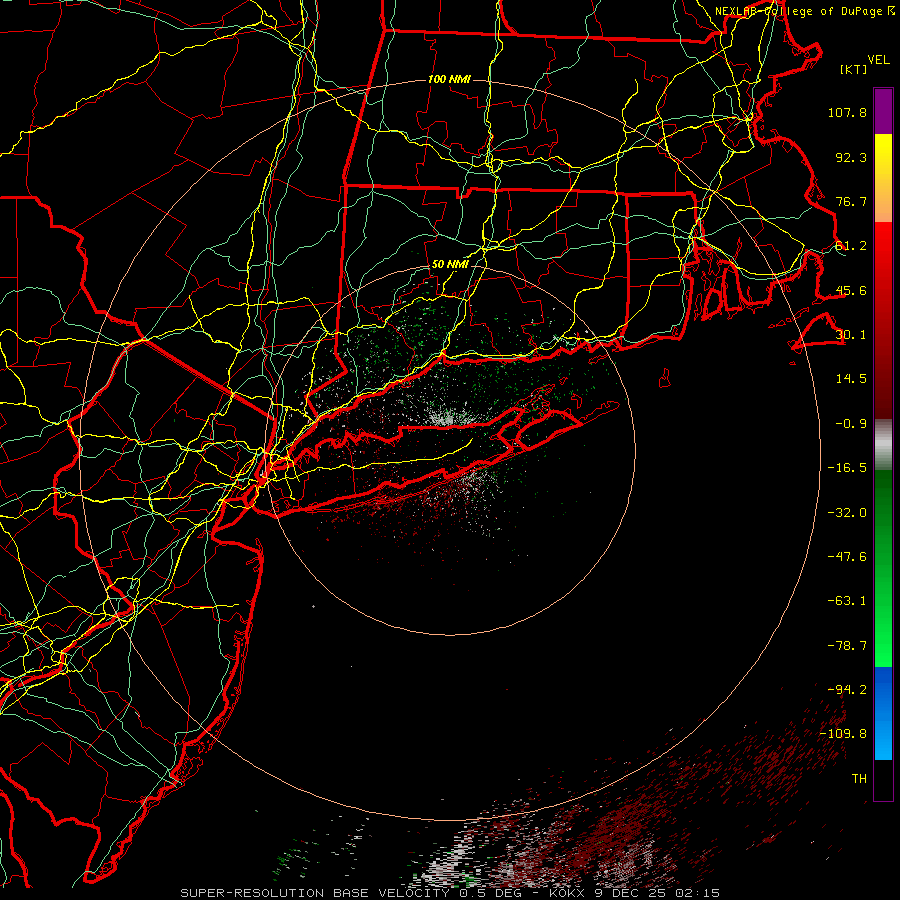
Task: Pick the gray near-zero segment of color bar
Action: coord(883,445)
